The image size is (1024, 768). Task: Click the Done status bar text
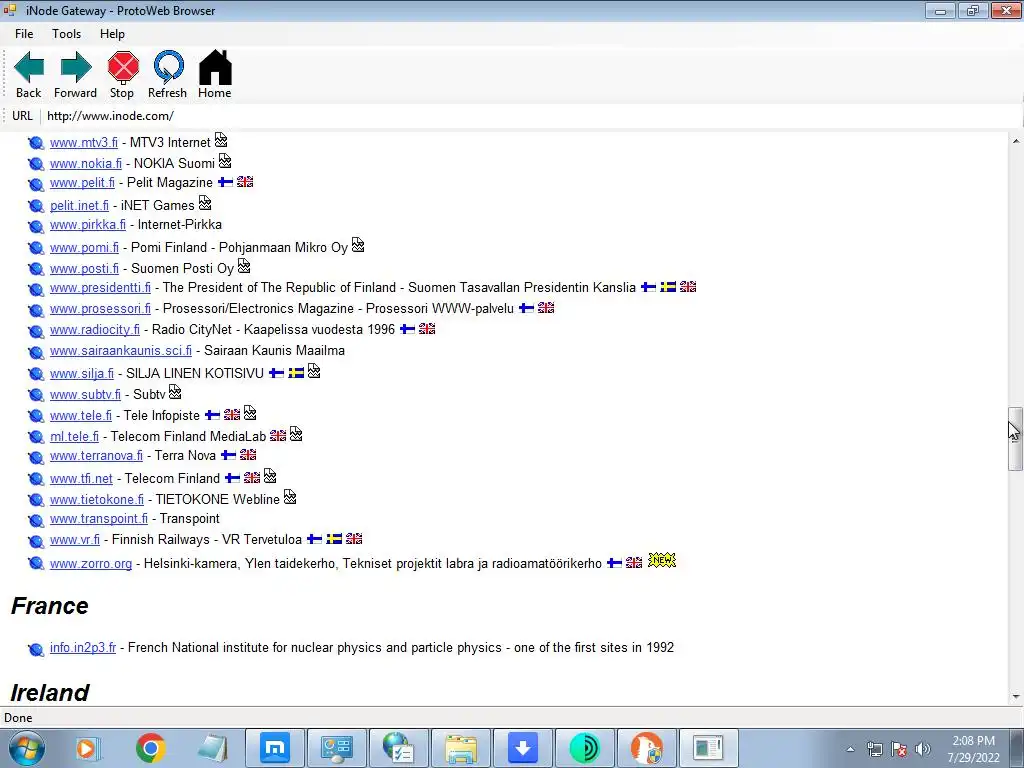[x=18, y=718]
